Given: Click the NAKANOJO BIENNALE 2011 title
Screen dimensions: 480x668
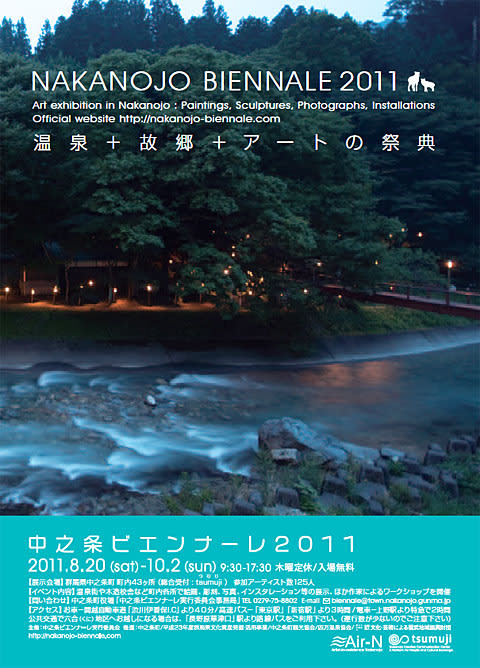Looking at the screenshot, I should [215, 81].
